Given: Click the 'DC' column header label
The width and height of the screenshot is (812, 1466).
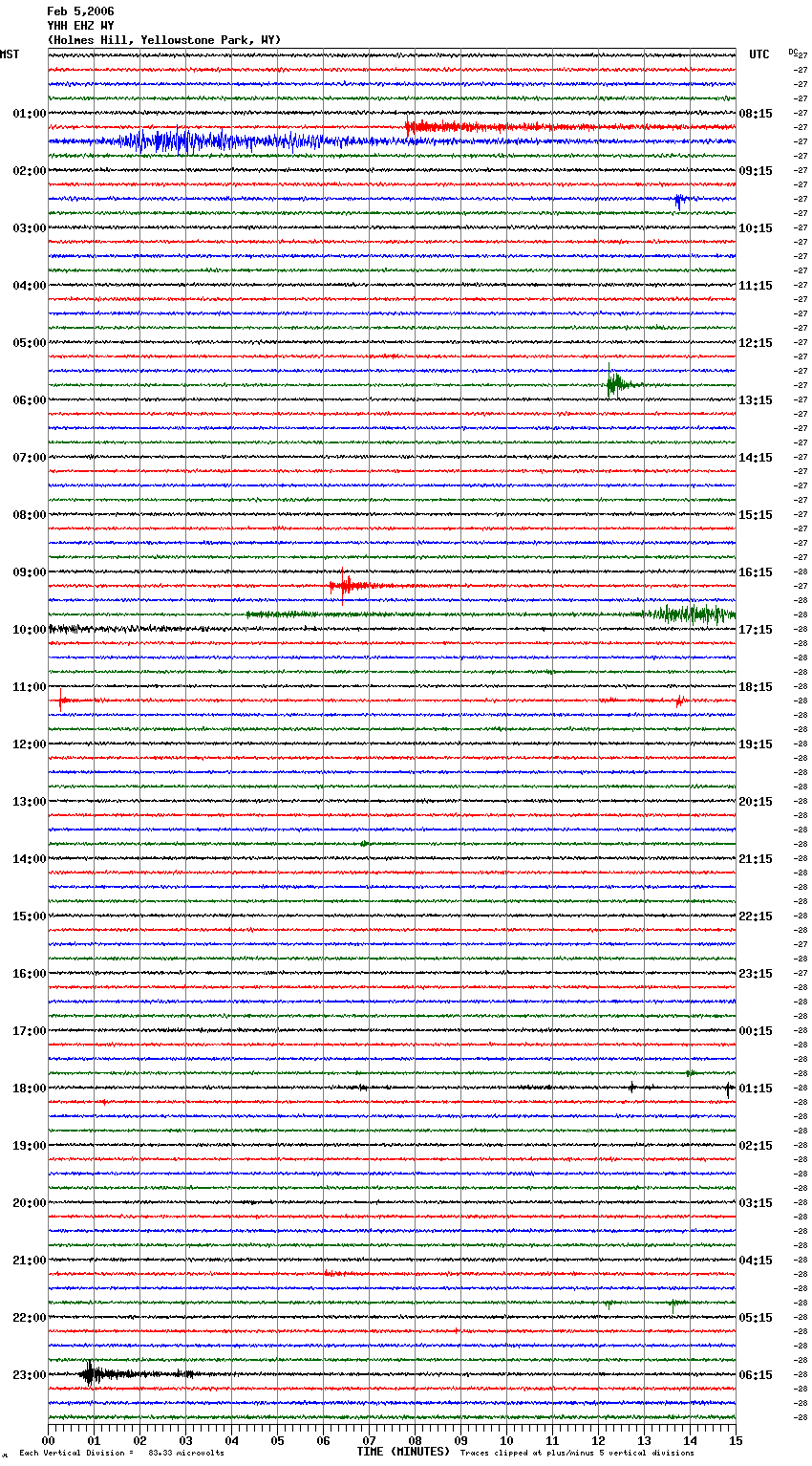Looking at the screenshot, I should (794, 53).
